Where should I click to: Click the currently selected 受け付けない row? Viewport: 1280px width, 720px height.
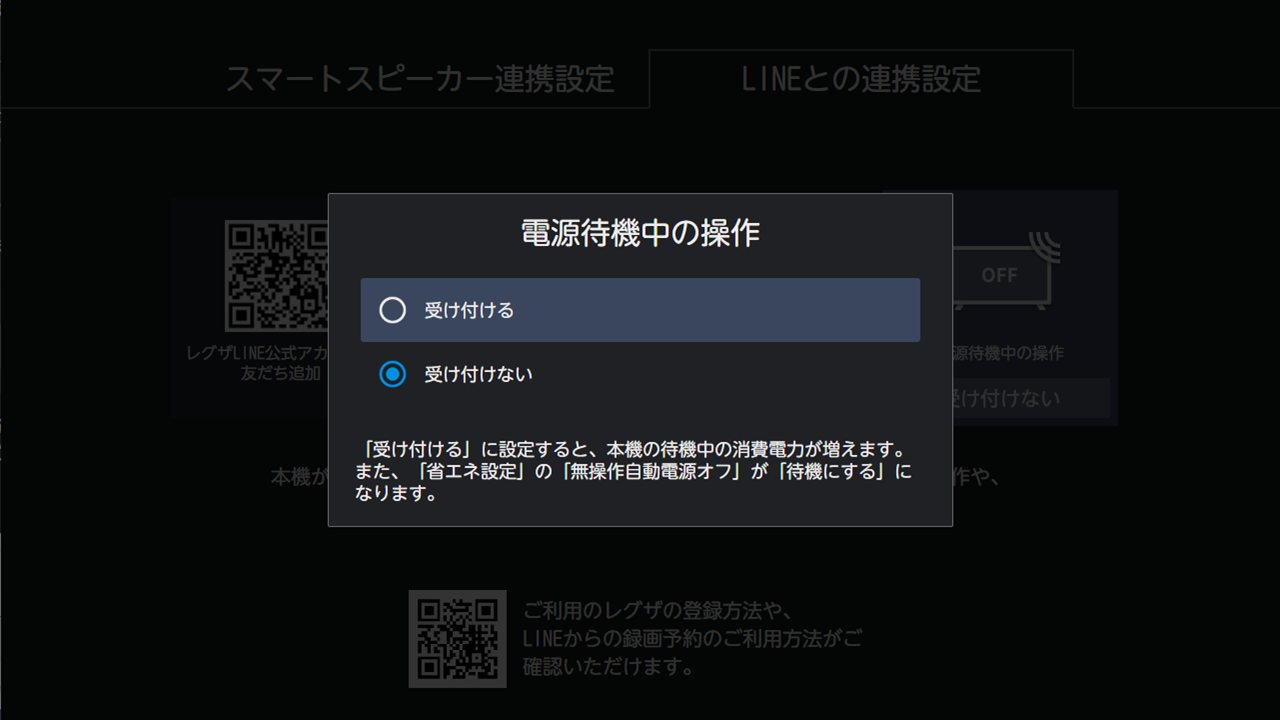point(640,374)
